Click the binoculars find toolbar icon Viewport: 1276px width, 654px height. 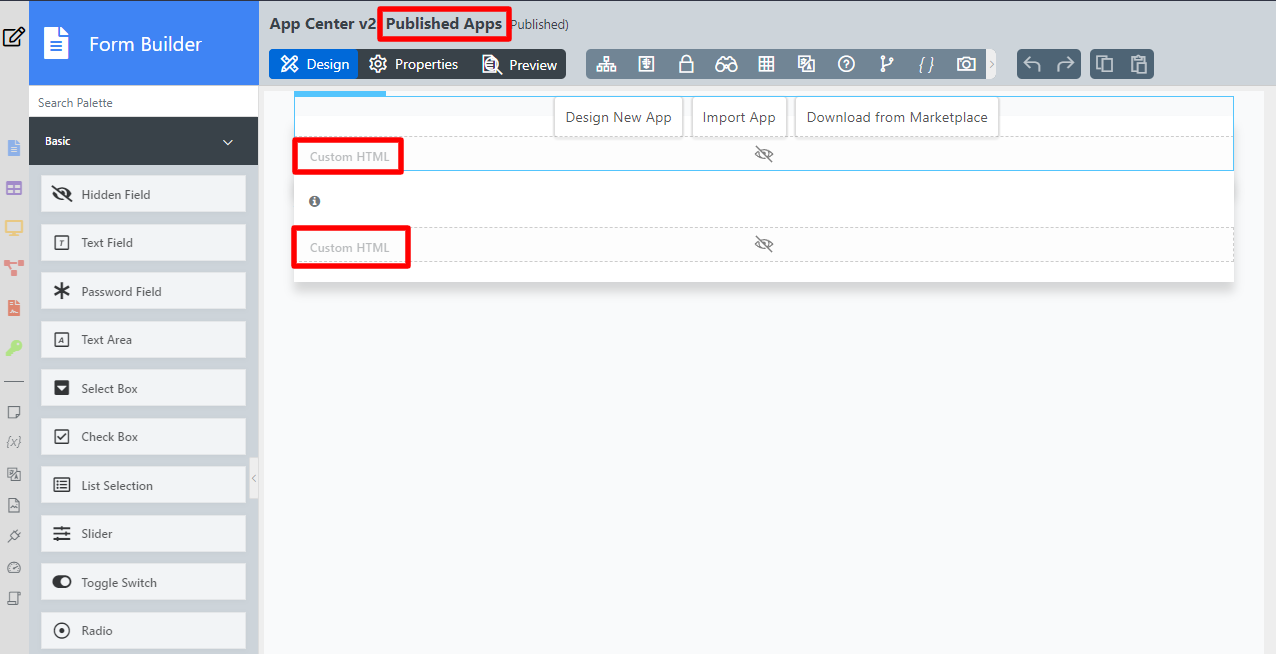pyautogui.click(x=726, y=64)
